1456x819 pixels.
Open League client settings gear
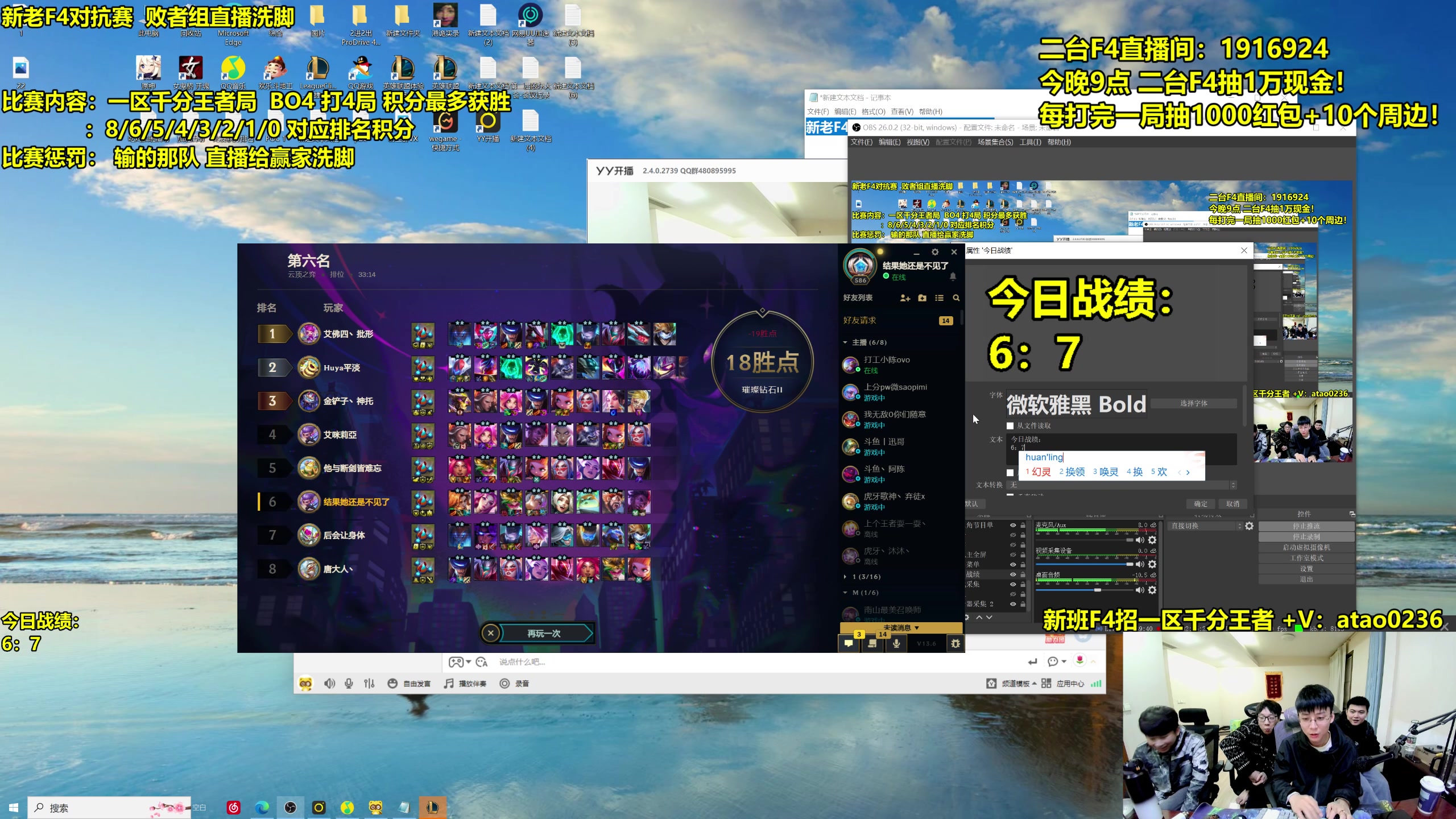point(934,252)
